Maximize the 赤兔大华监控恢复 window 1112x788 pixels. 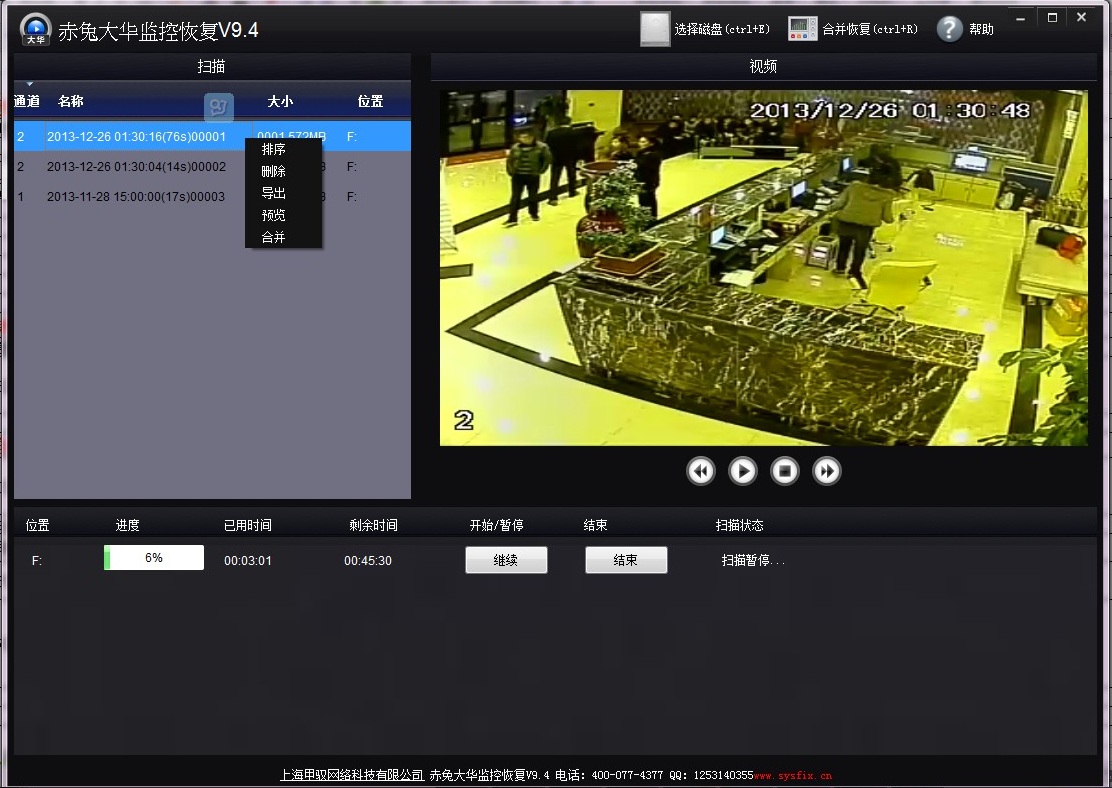point(1052,18)
